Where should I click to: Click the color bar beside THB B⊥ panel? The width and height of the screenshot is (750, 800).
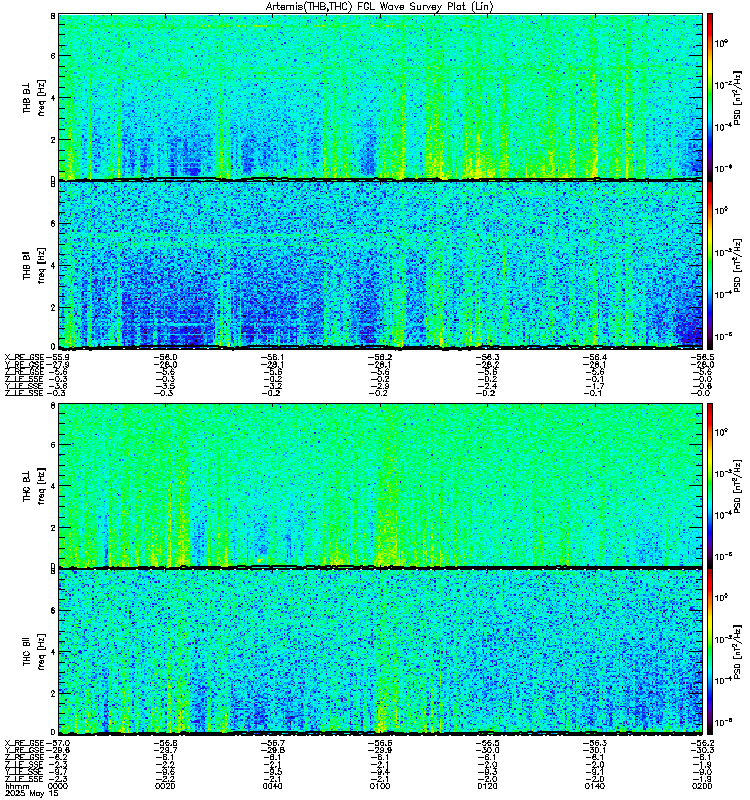(x=710, y=97)
